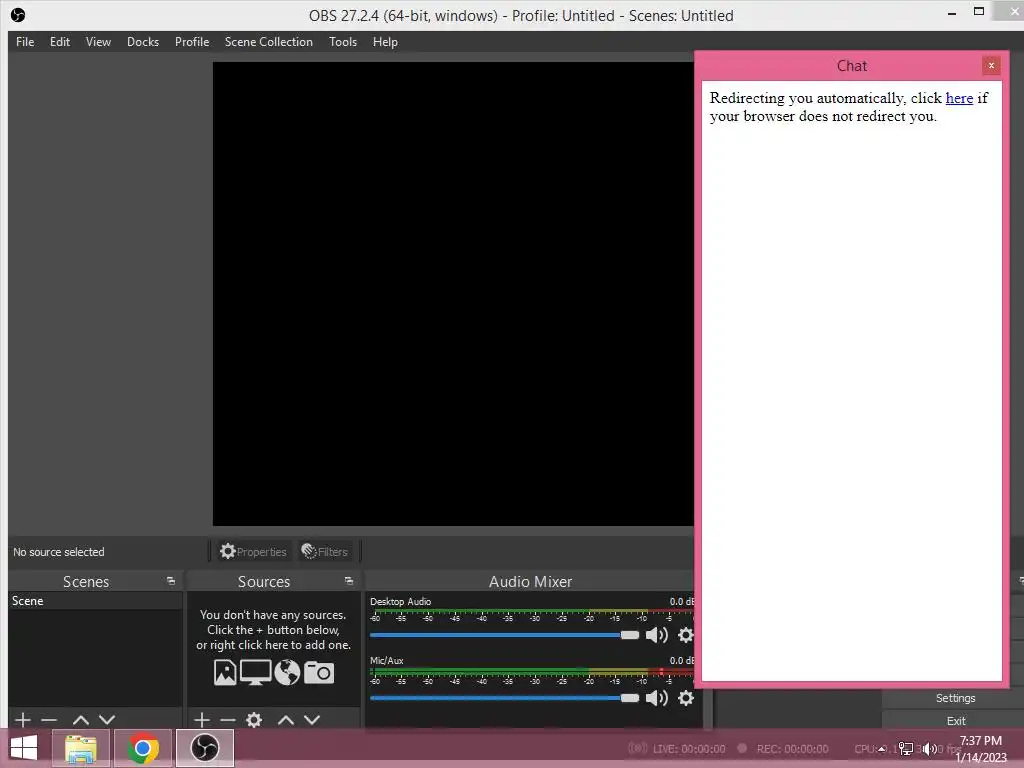Pop out the Scenes dock

(171, 581)
